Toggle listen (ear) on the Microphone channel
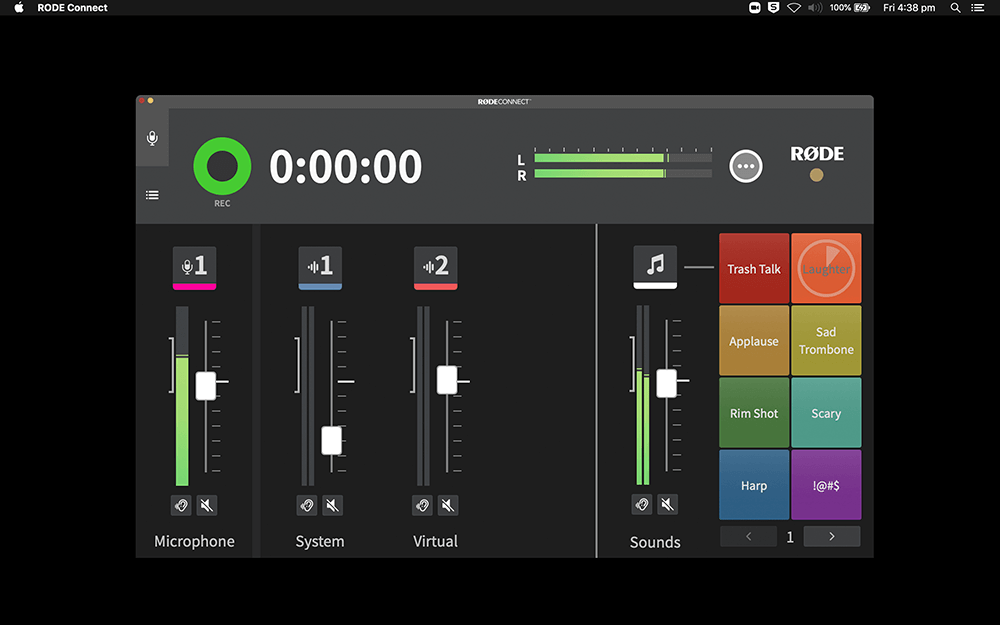 (181, 505)
